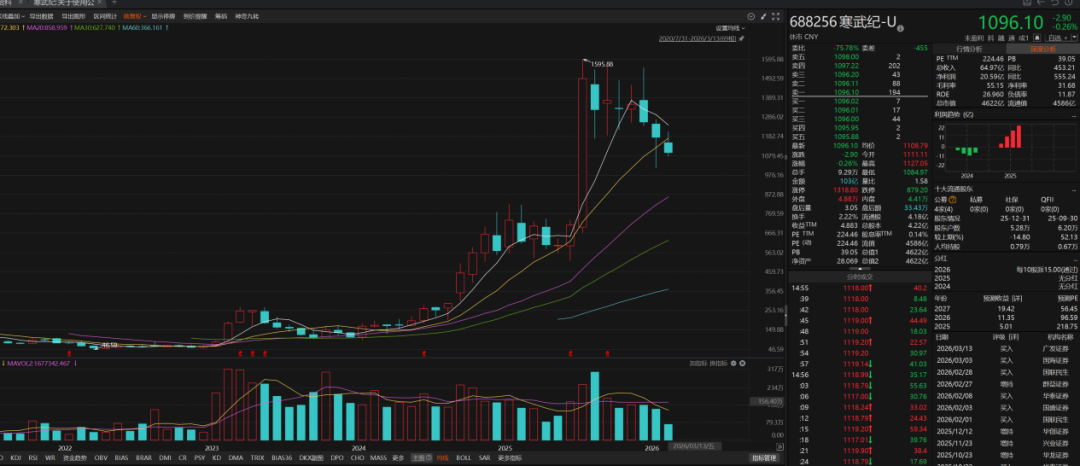Click 加指标 in volume panel
Image resolution: width=1080 pixels, height=466 pixels.
click(x=698, y=363)
